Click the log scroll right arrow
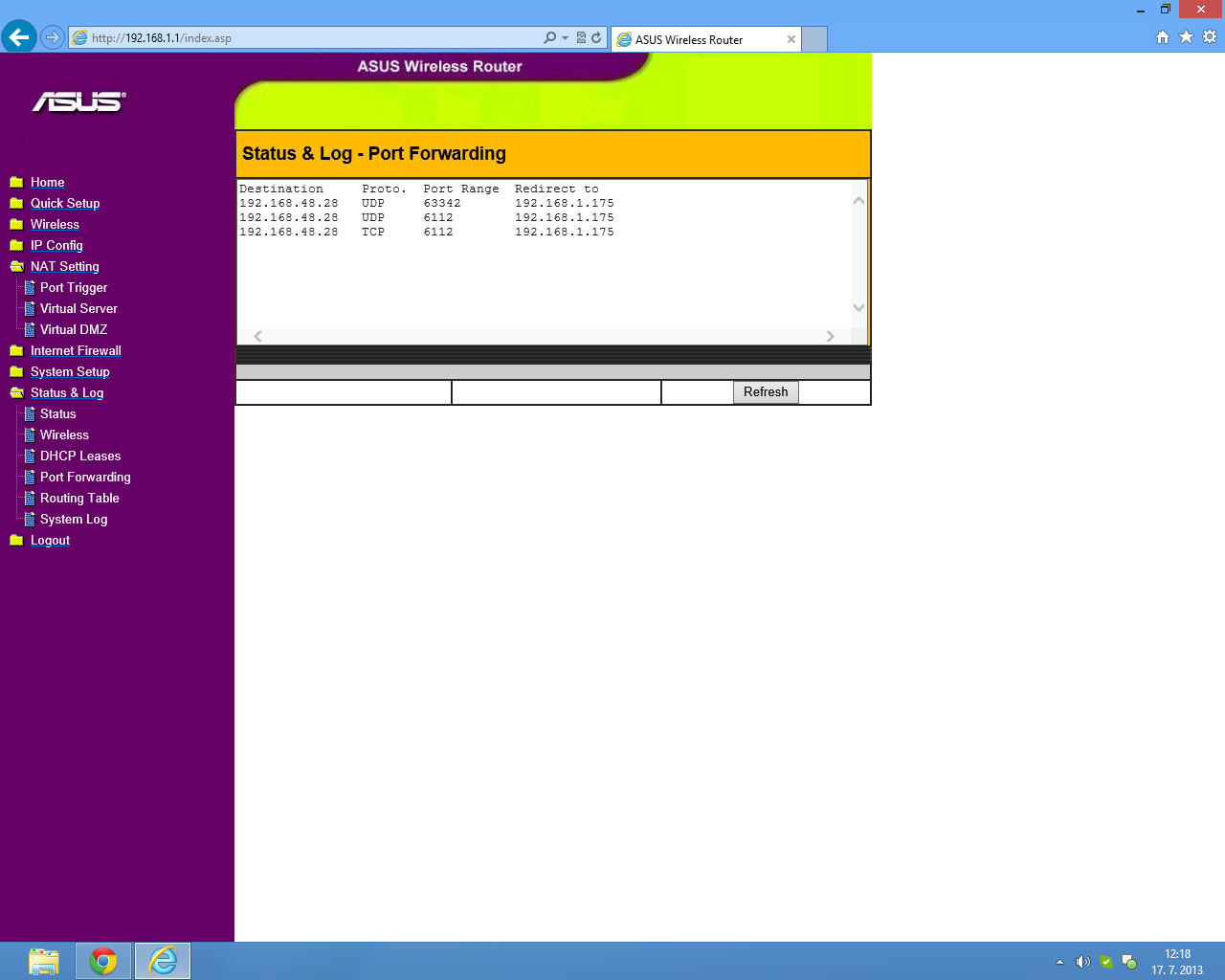This screenshot has height=980, width=1225. [830, 336]
